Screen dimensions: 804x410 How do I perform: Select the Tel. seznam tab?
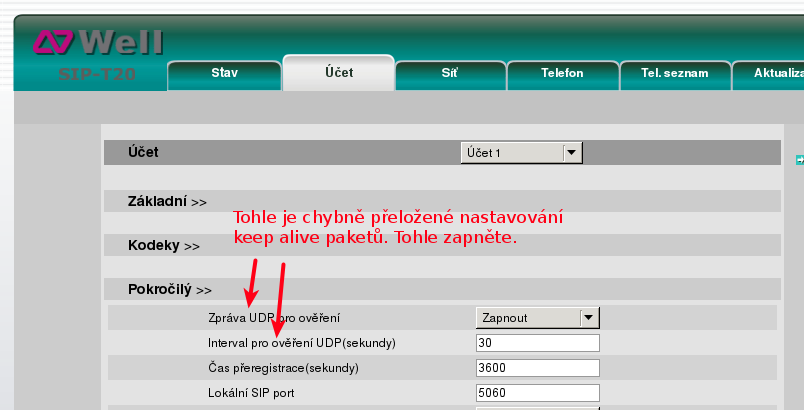tap(674, 73)
